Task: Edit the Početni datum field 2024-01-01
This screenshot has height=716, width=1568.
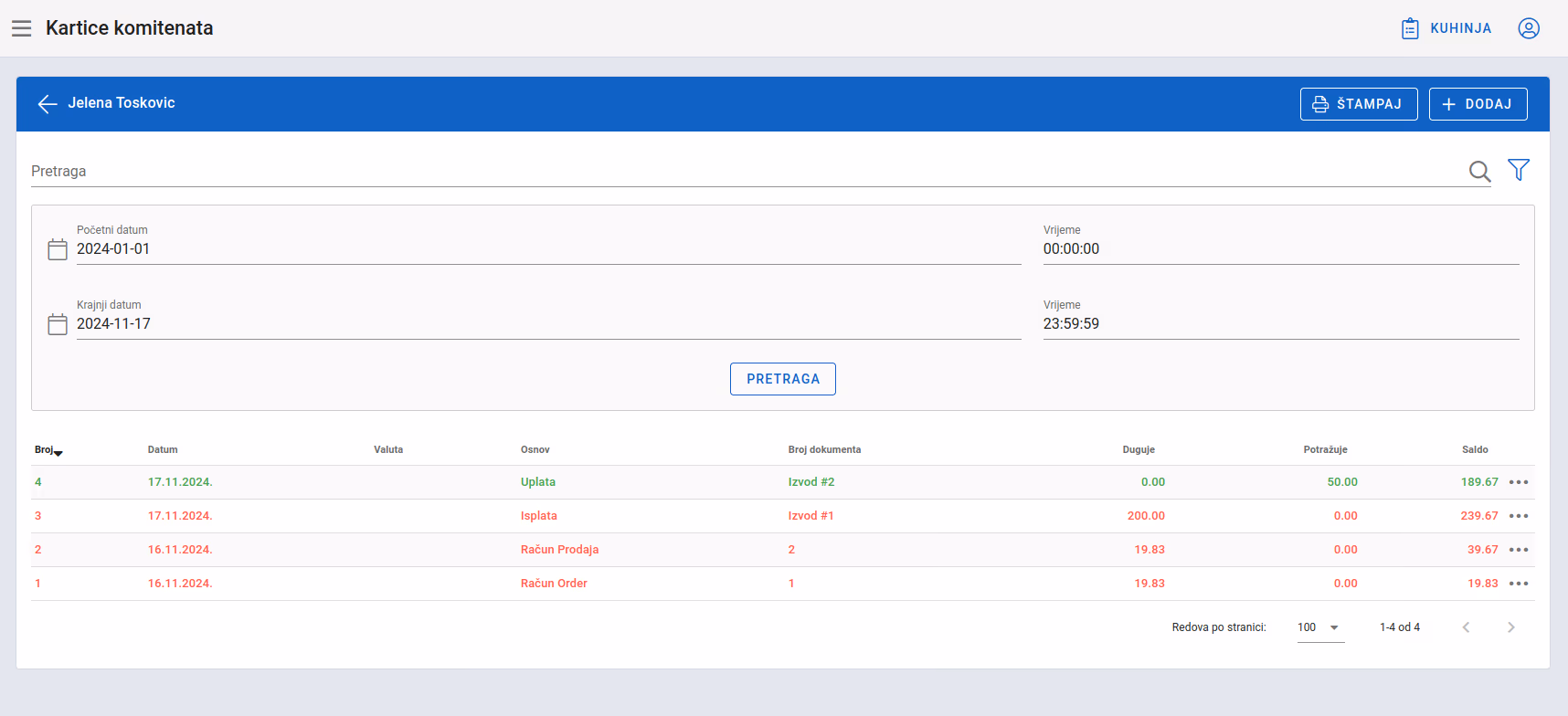Action: pyautogui.click(x=548, y=249)
